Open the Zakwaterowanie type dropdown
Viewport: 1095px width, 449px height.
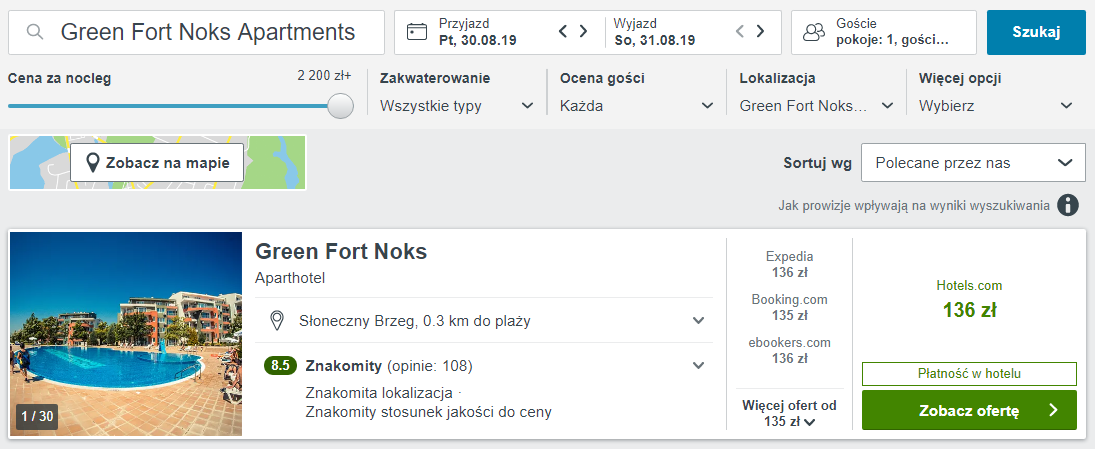pyautogui.click(x=457, y=106)
